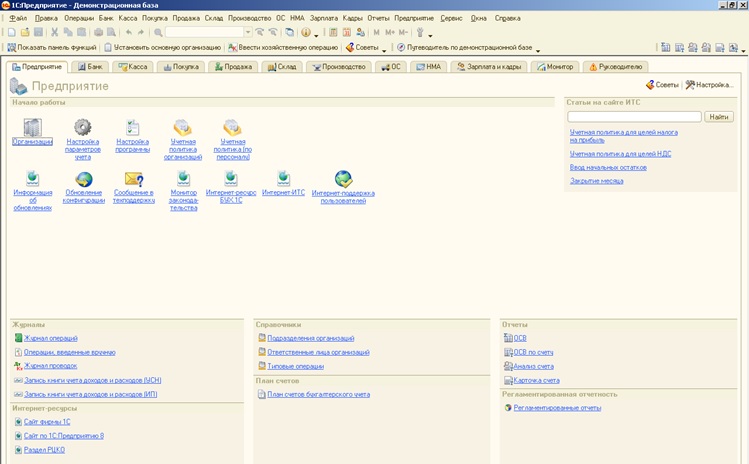
Task: Click the Undo arrow icon
Action: point(128,32)
